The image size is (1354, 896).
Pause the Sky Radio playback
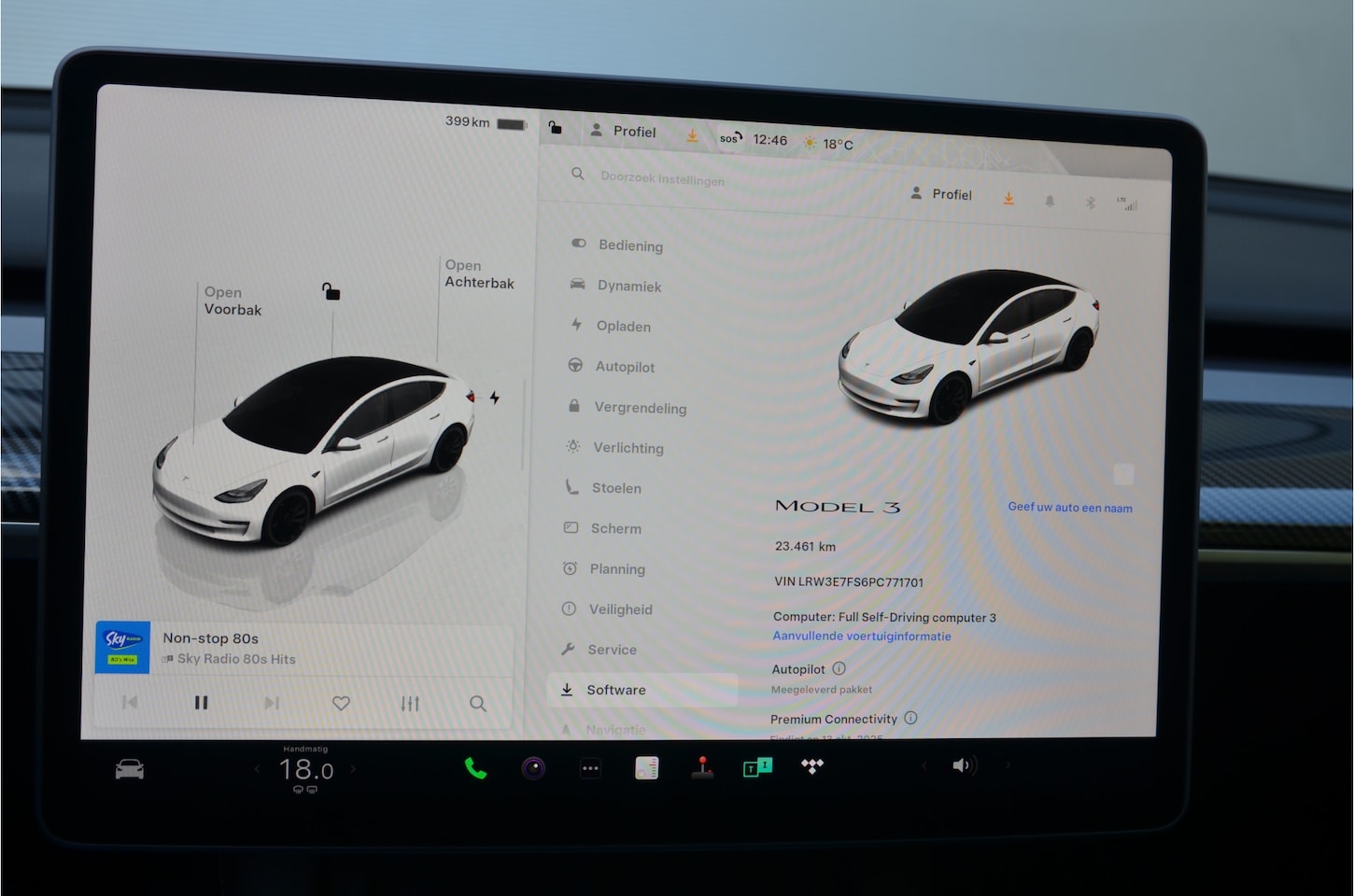(201, 703)
